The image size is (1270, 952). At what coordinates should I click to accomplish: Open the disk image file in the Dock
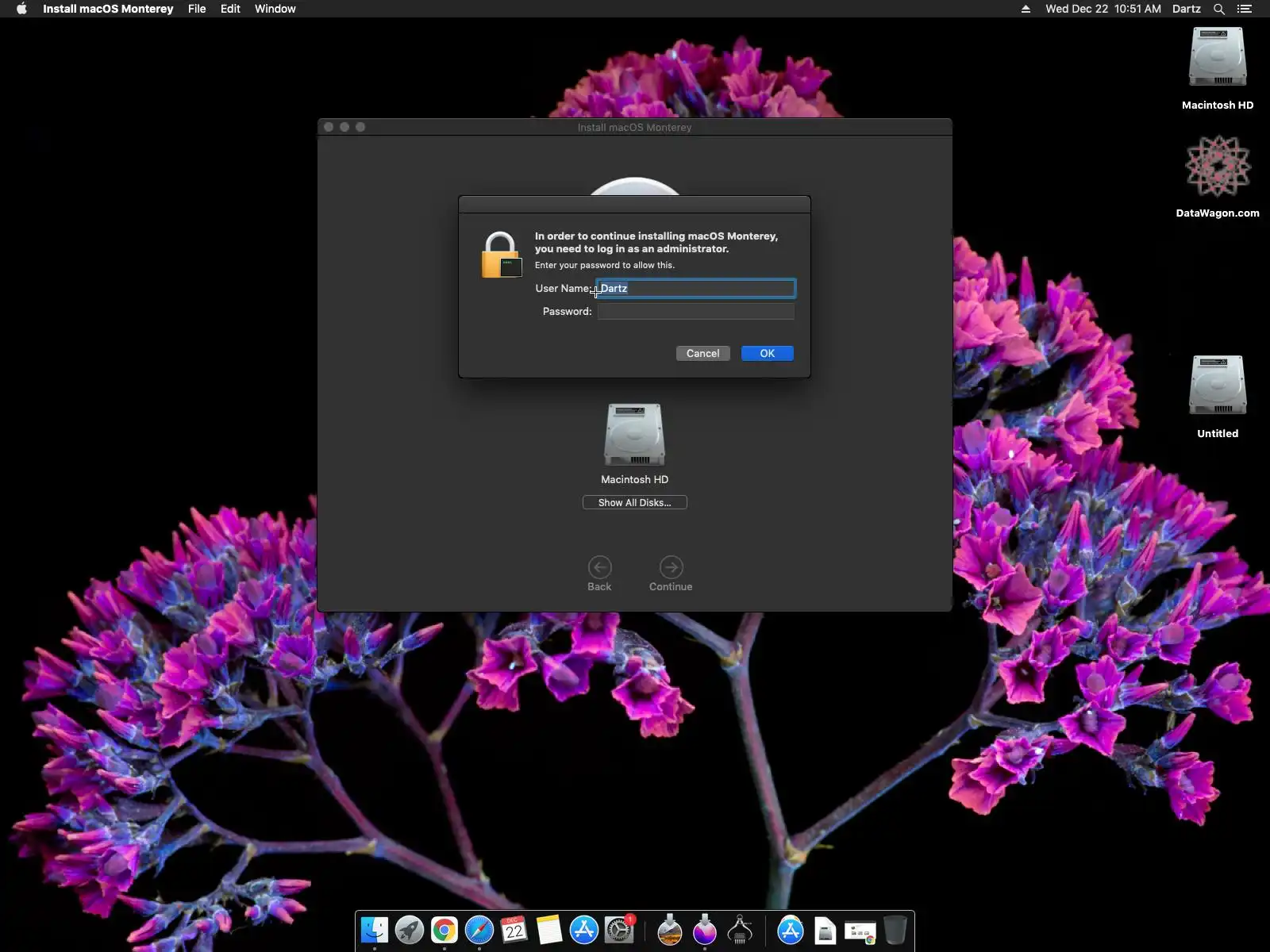(825, 930)
